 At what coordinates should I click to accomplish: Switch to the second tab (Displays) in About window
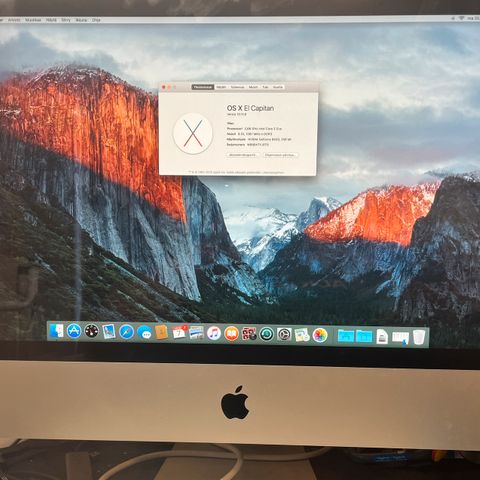tap(221, 87)
